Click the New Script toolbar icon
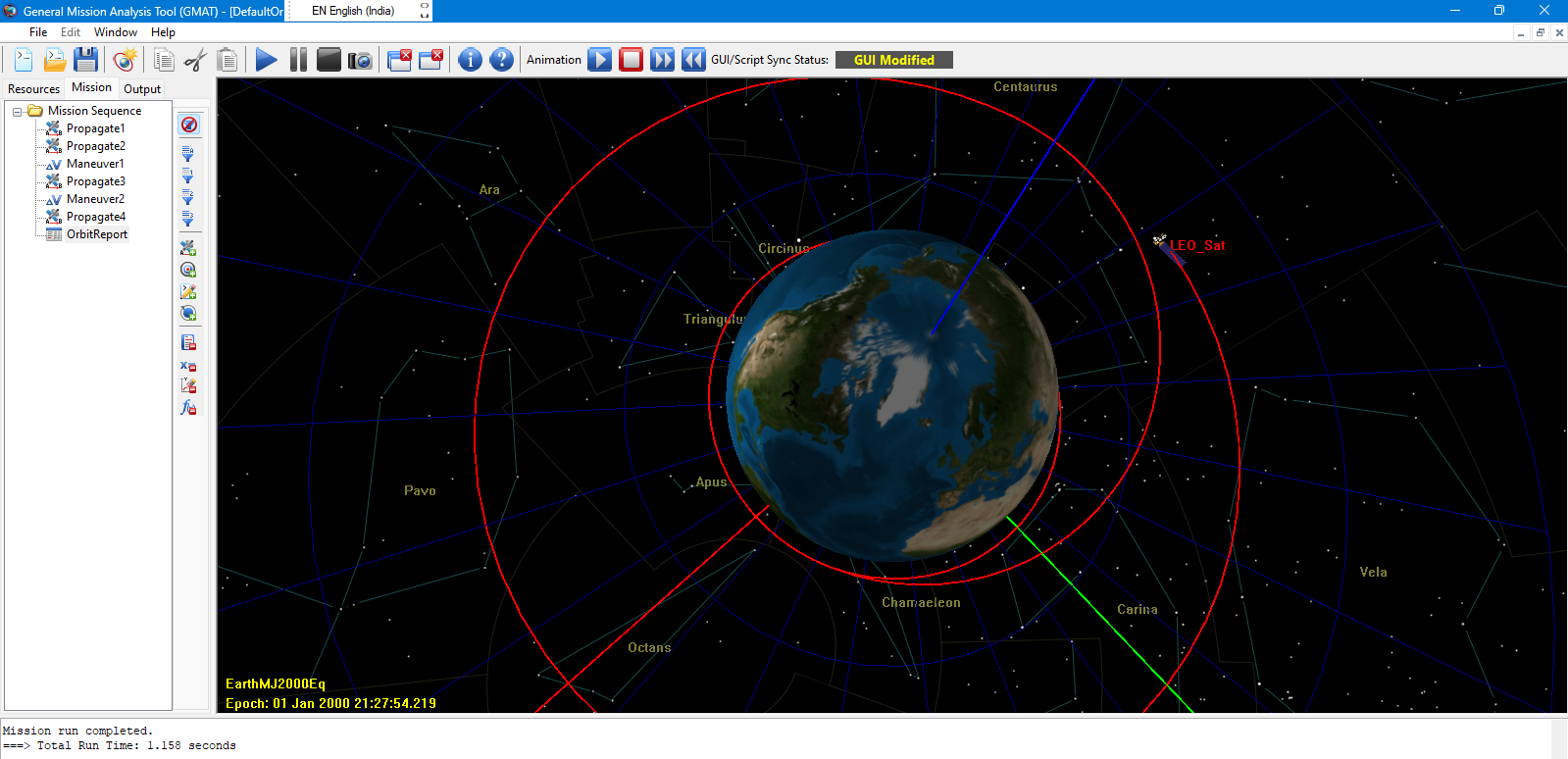Viewport: 1568px width, 759px height. pos(24,60)
